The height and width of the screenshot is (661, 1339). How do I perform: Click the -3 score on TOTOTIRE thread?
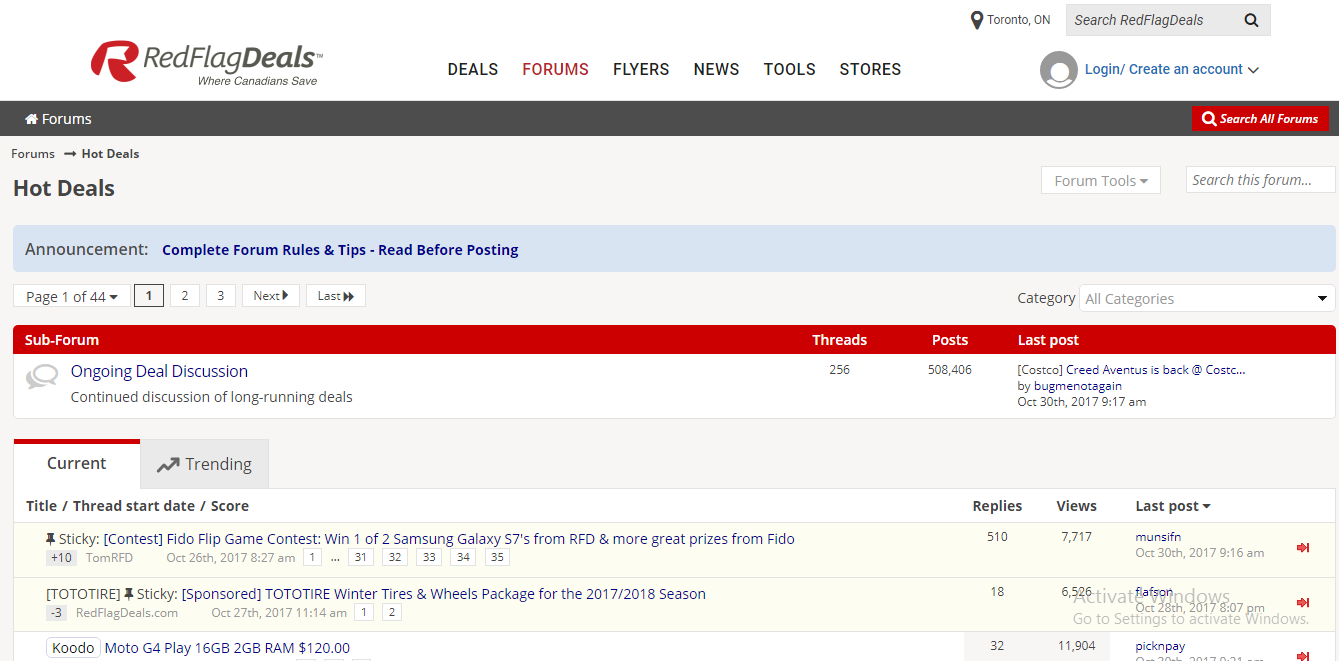click(56, 613)
